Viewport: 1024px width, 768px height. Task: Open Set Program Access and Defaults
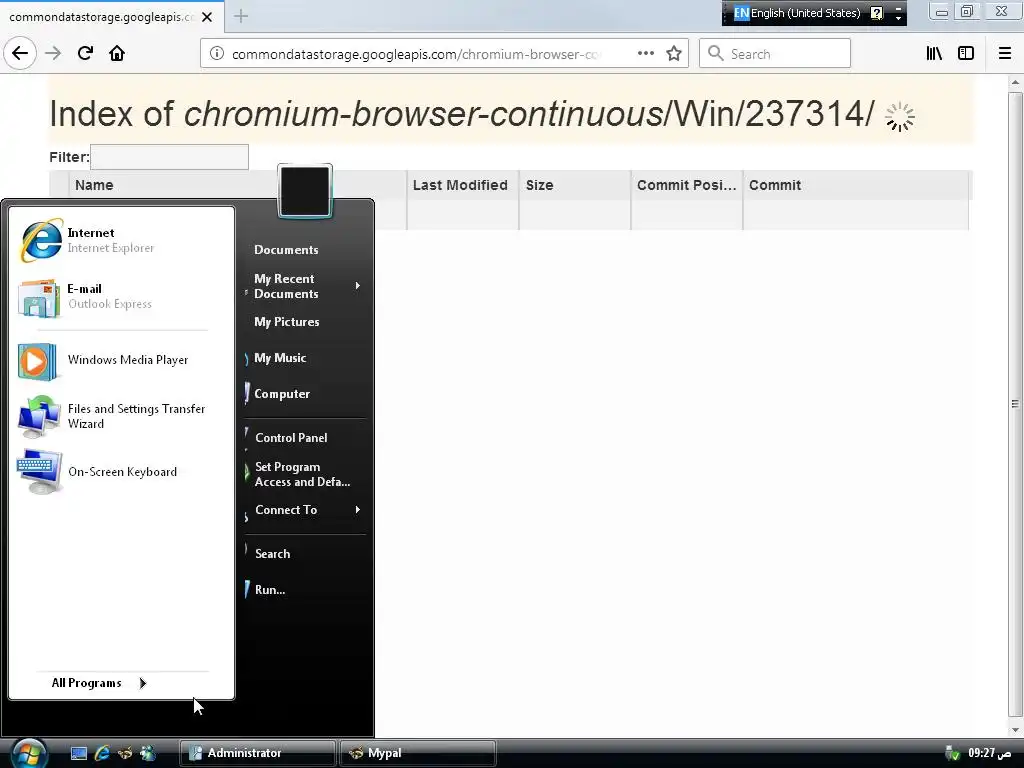tap(304, 474)
